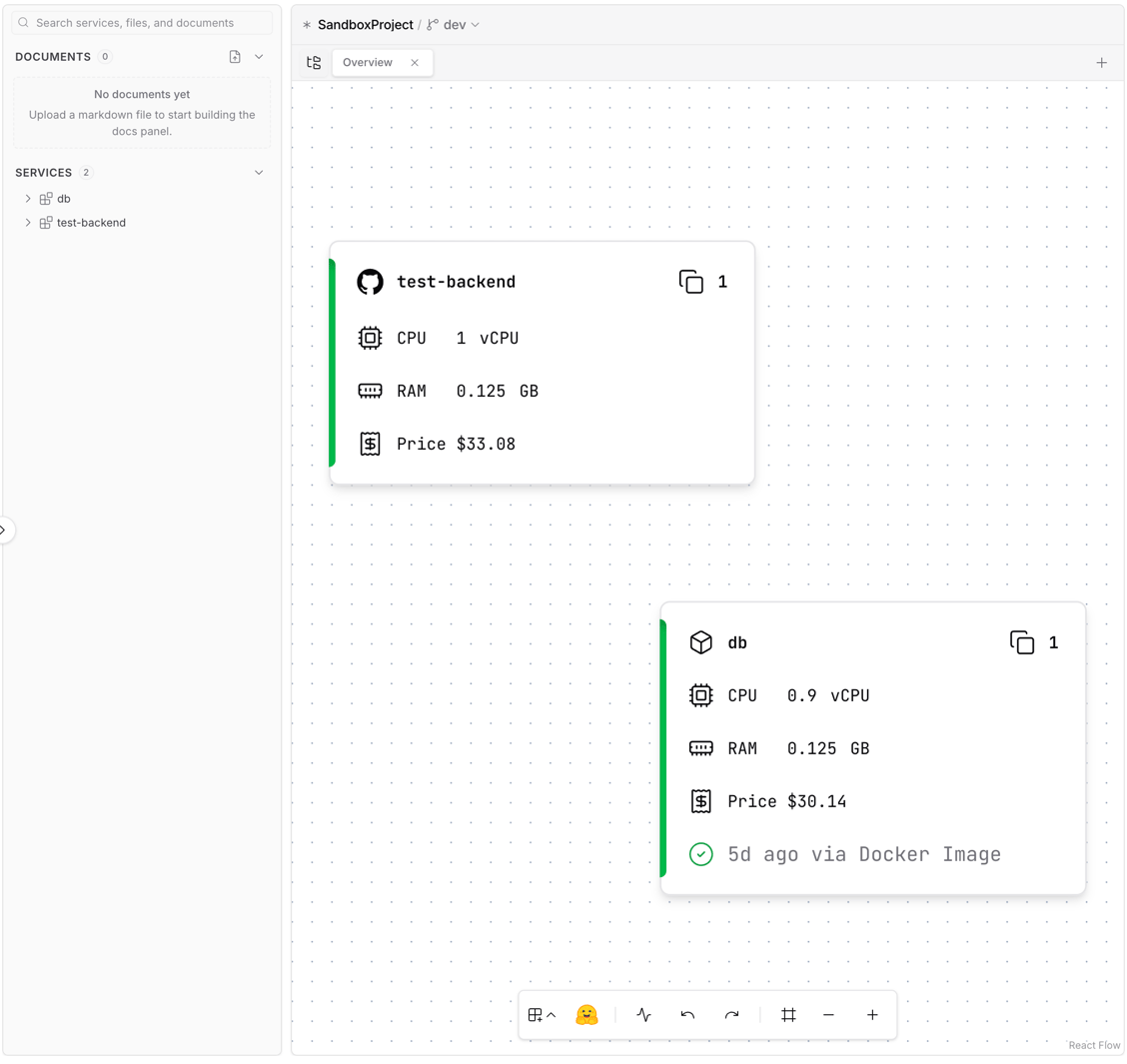1127x1064 pixels.
Task: Click the RAM icon on test-backend card
Action: (370, 391)
